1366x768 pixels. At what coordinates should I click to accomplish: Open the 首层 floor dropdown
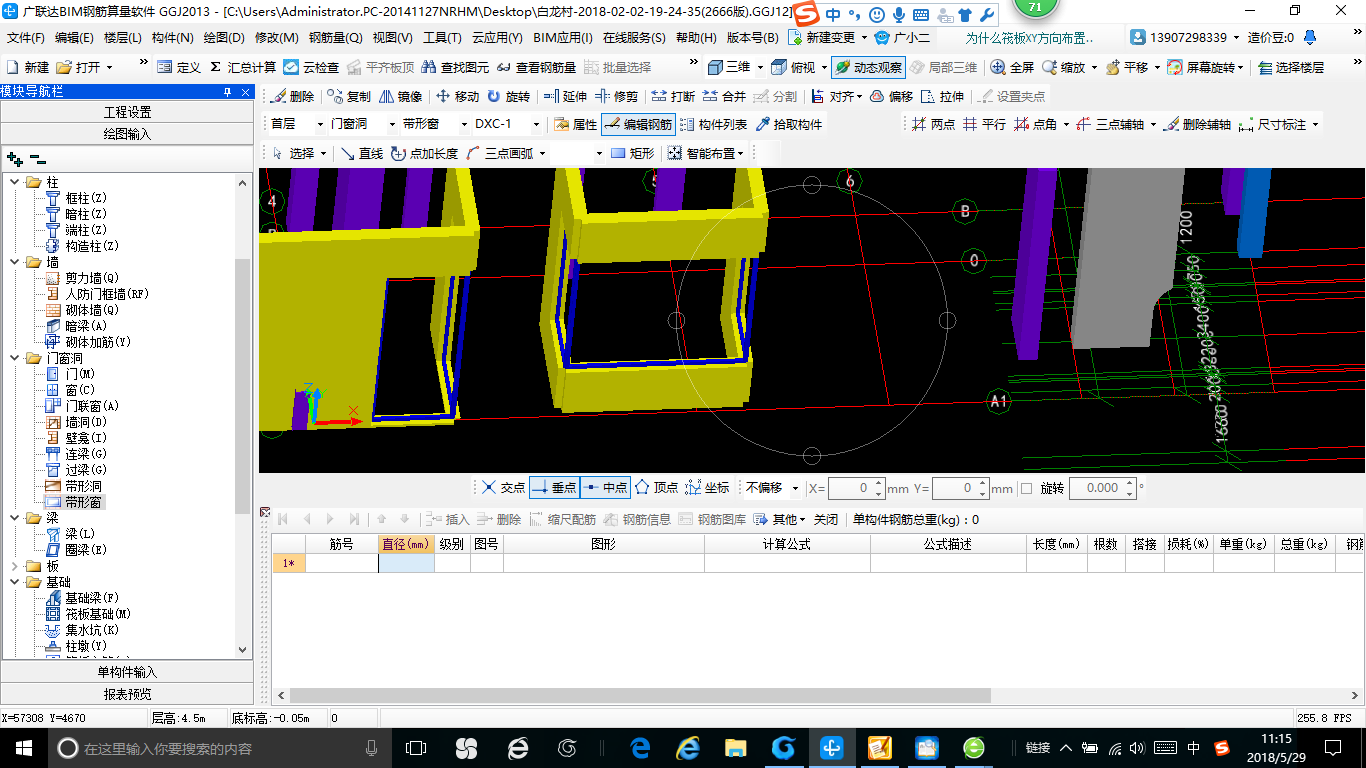[320, 124]
